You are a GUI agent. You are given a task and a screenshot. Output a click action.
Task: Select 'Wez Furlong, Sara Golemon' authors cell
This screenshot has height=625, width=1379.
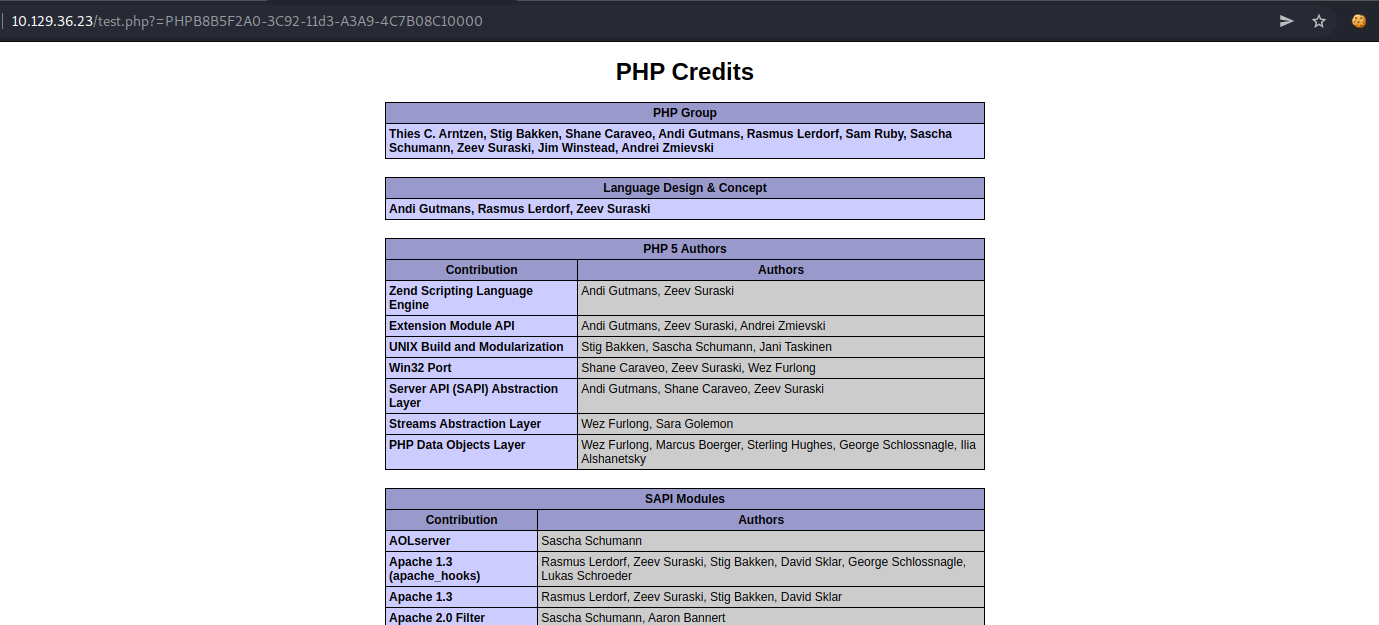pyautogui.click(x=781, y=424)
